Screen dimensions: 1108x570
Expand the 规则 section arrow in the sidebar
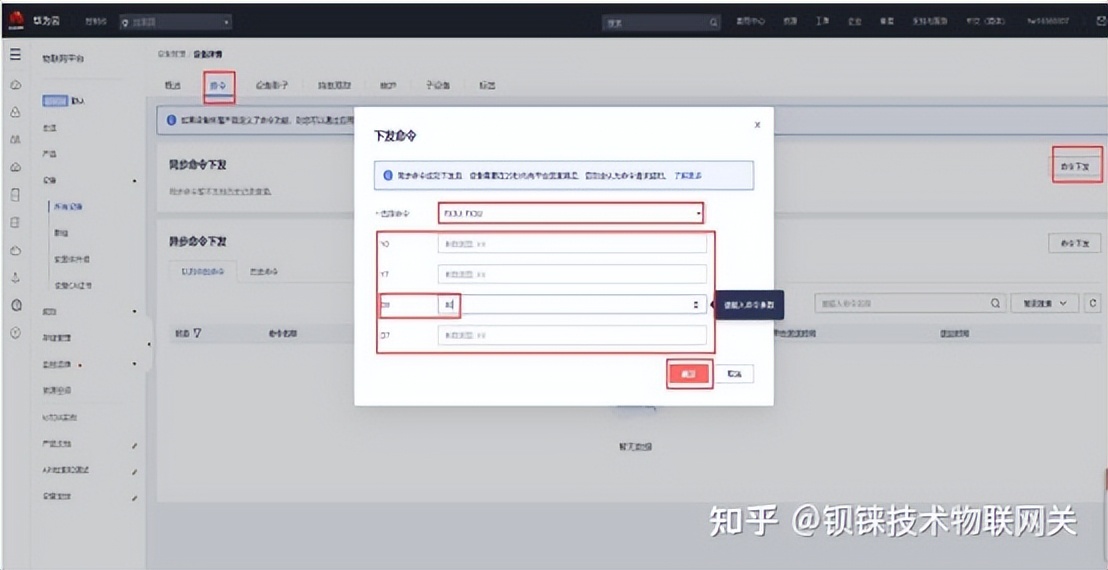pos(134,311)
